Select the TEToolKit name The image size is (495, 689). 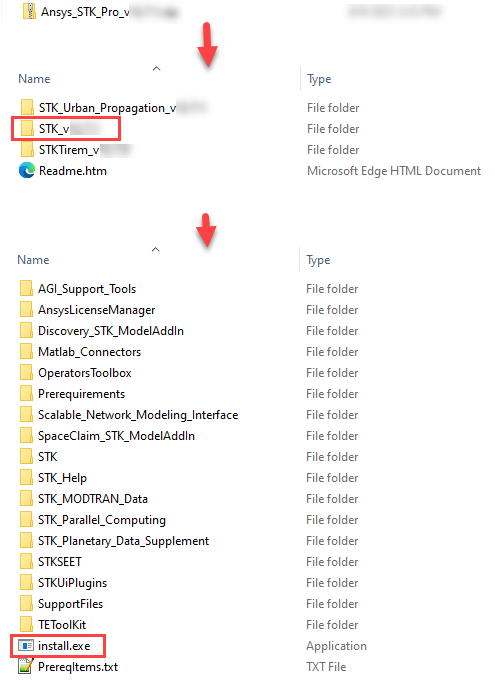[x=62, y=625]
